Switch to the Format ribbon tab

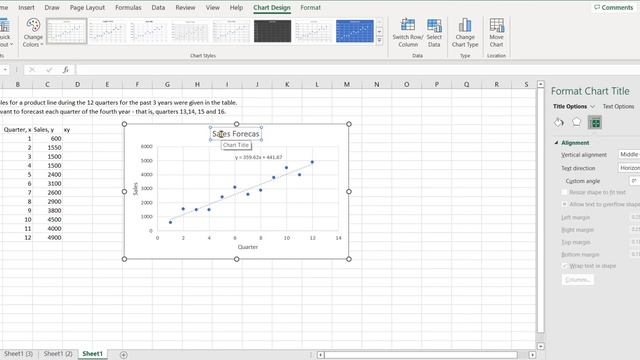pos(311,7)
